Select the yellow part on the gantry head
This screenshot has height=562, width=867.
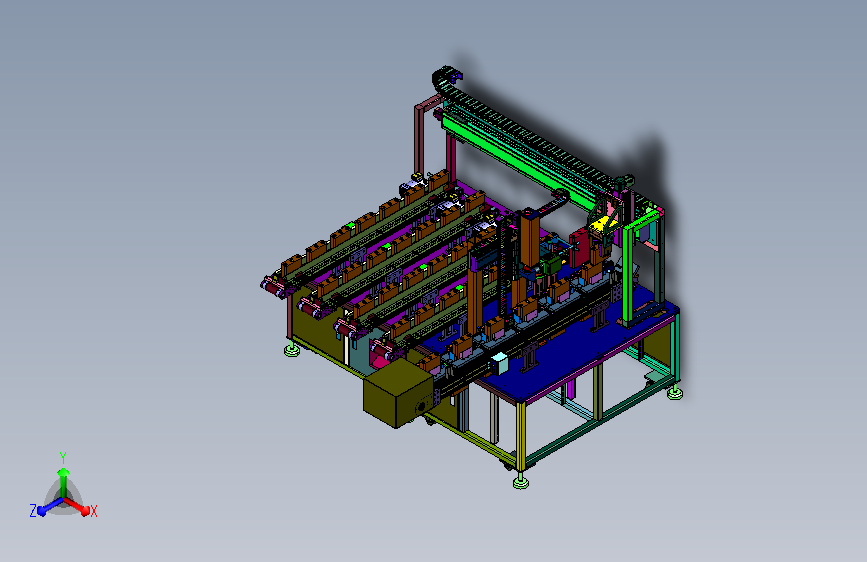click(x=603, y=223)
